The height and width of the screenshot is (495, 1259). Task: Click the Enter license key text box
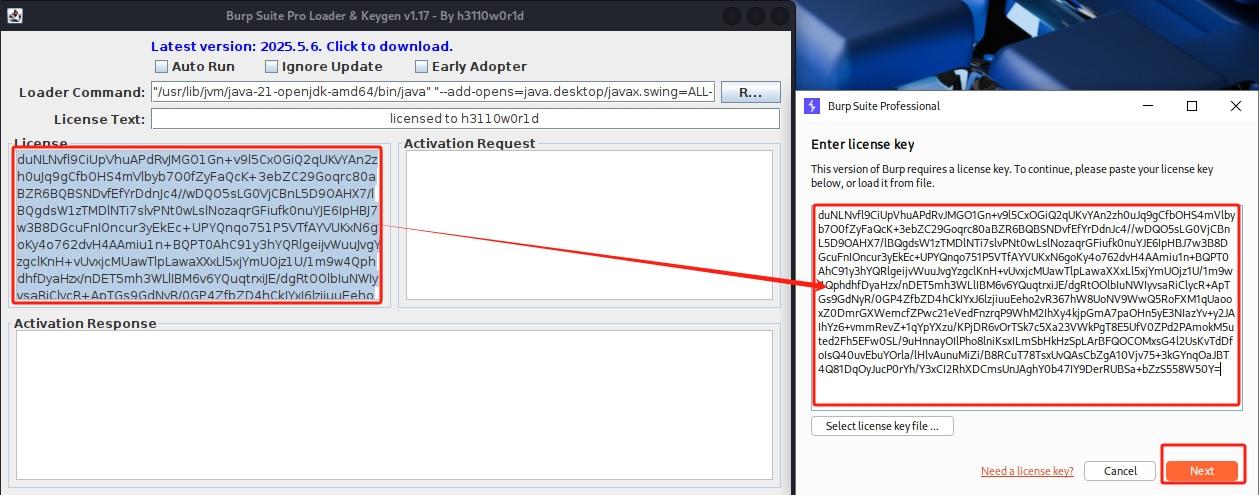click(1028, 305)
